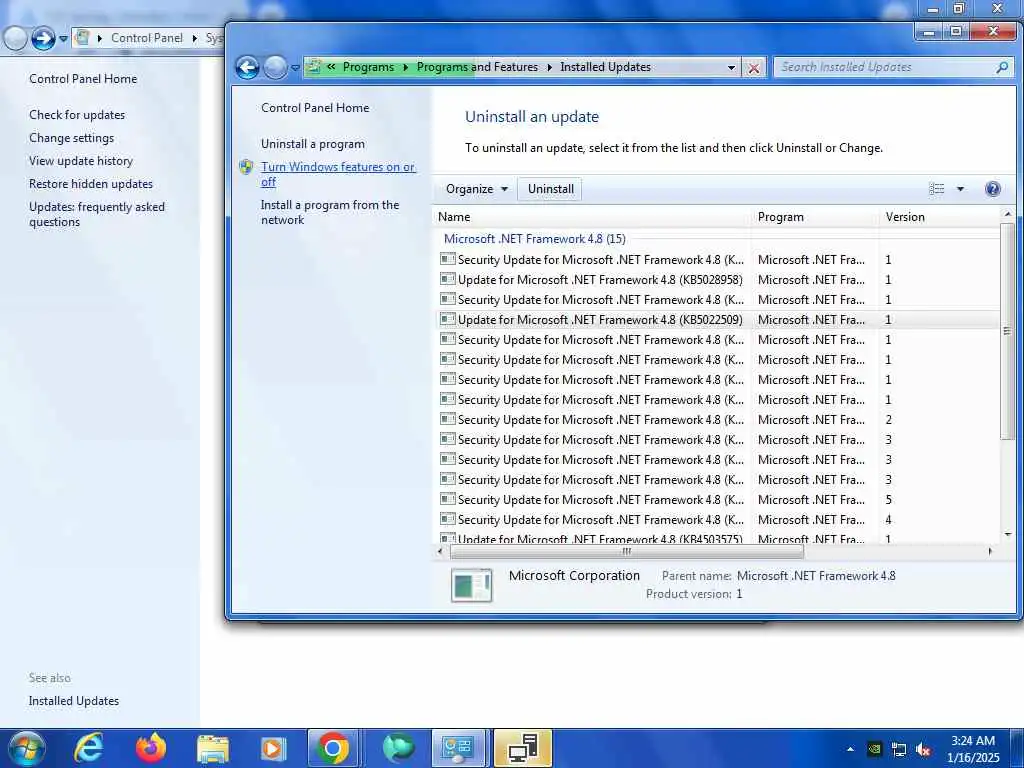1024x768 pixels.
Task: Open Change settings in background window
Action: 71,138
